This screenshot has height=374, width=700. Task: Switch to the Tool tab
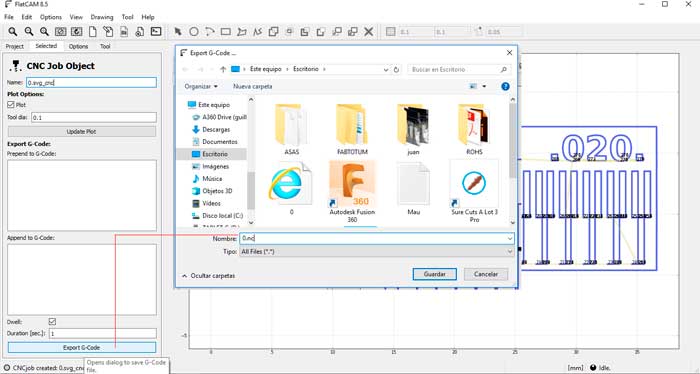(x=105, y=46)
